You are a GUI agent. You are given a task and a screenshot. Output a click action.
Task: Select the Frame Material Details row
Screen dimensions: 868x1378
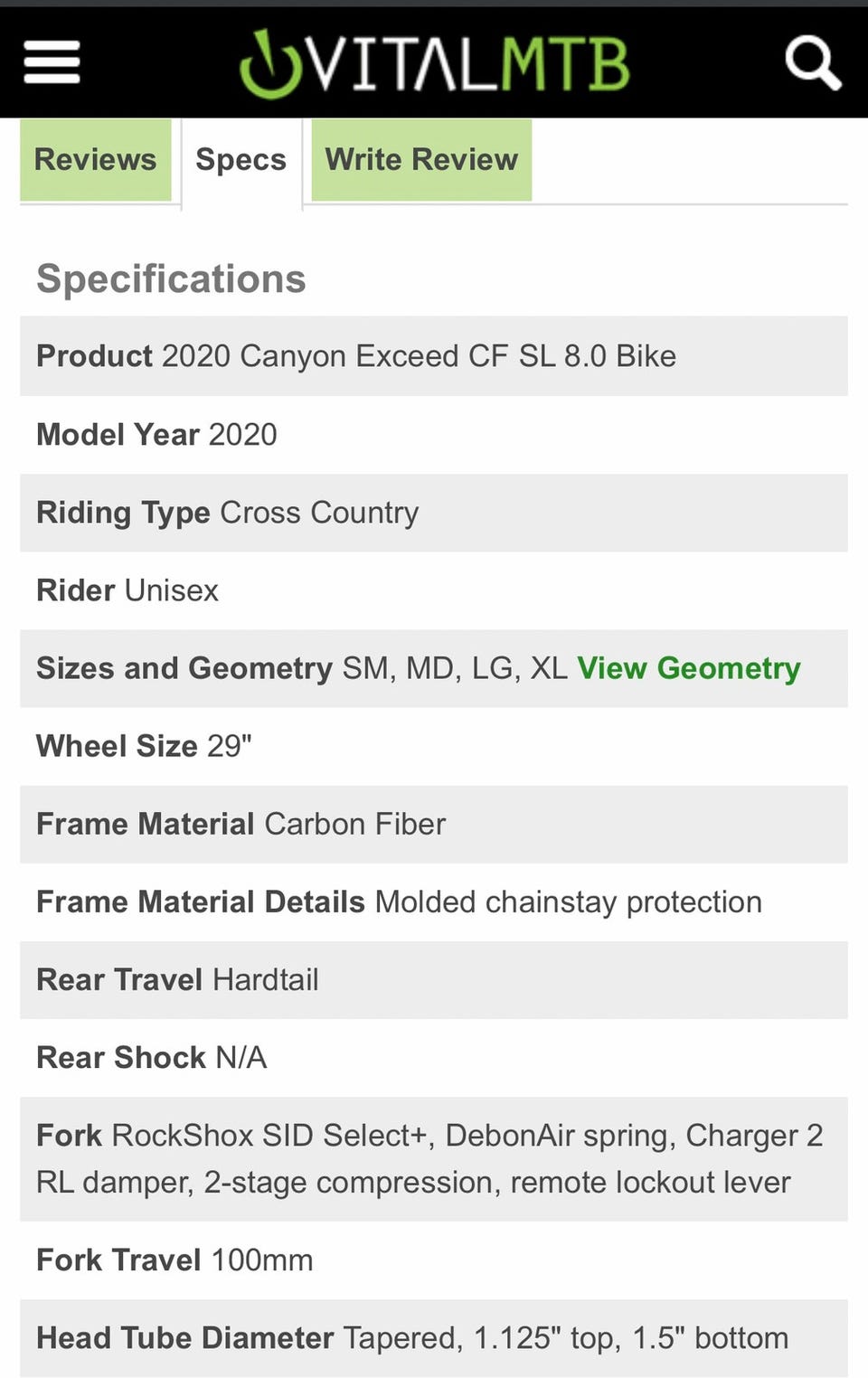434,901
